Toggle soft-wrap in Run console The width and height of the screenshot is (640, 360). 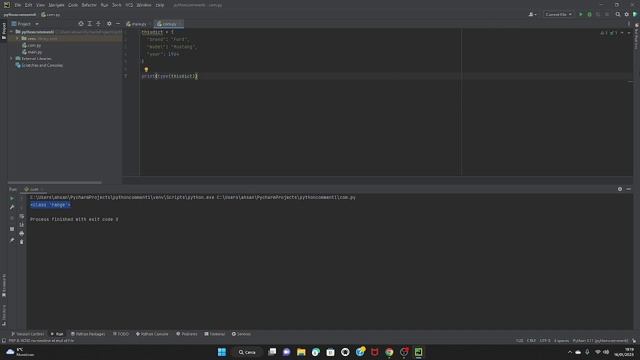pyautogui.click(x=22, y=216)
